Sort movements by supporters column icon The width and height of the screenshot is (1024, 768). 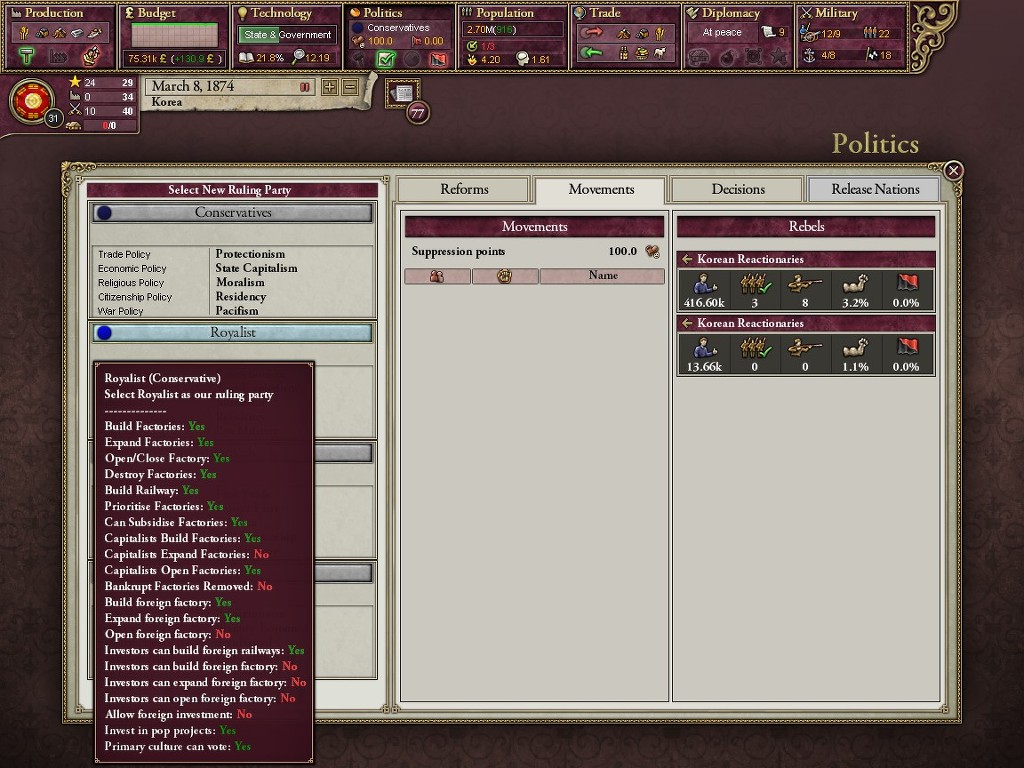437,276
